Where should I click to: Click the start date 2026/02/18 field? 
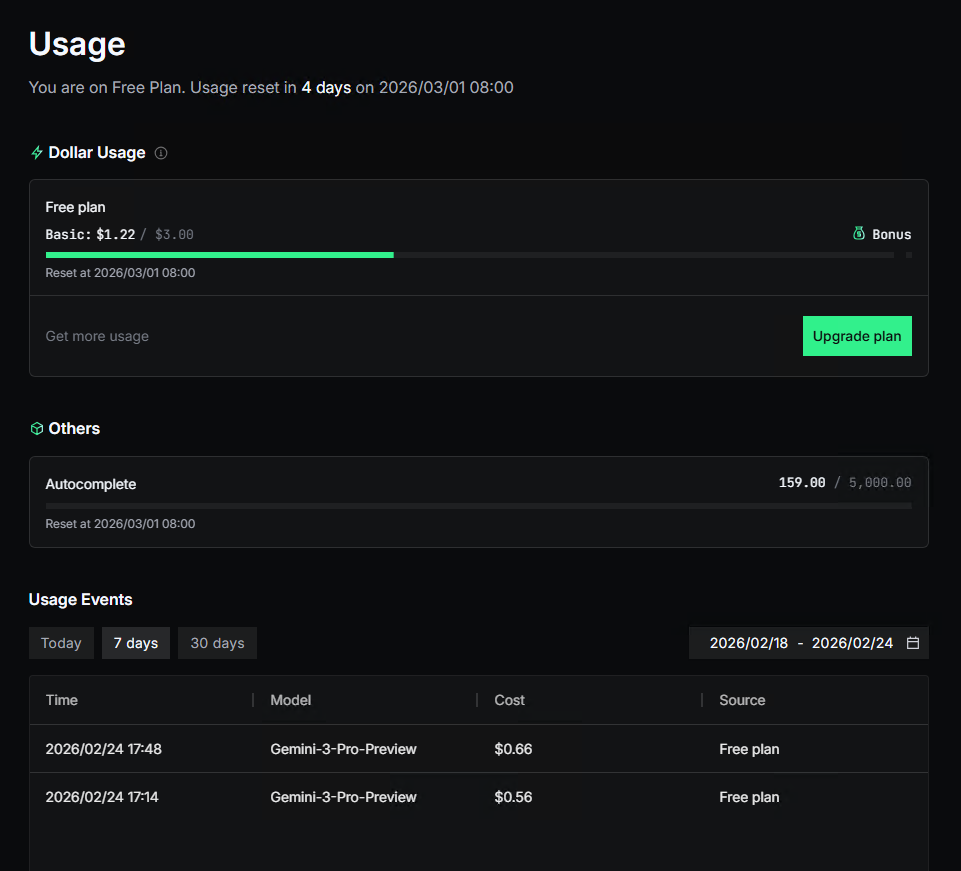(x=748, y=643)
